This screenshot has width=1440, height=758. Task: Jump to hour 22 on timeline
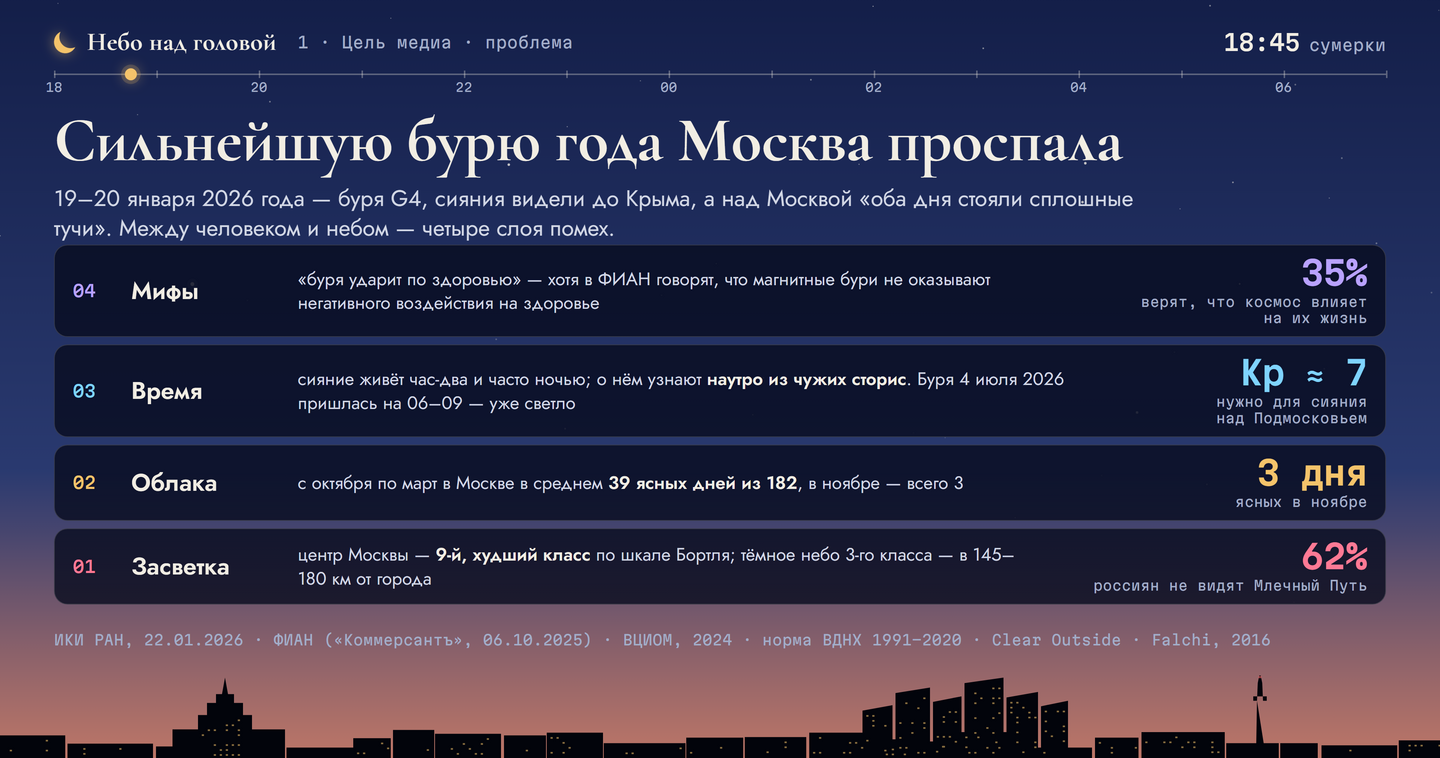(x=464, y=87)
